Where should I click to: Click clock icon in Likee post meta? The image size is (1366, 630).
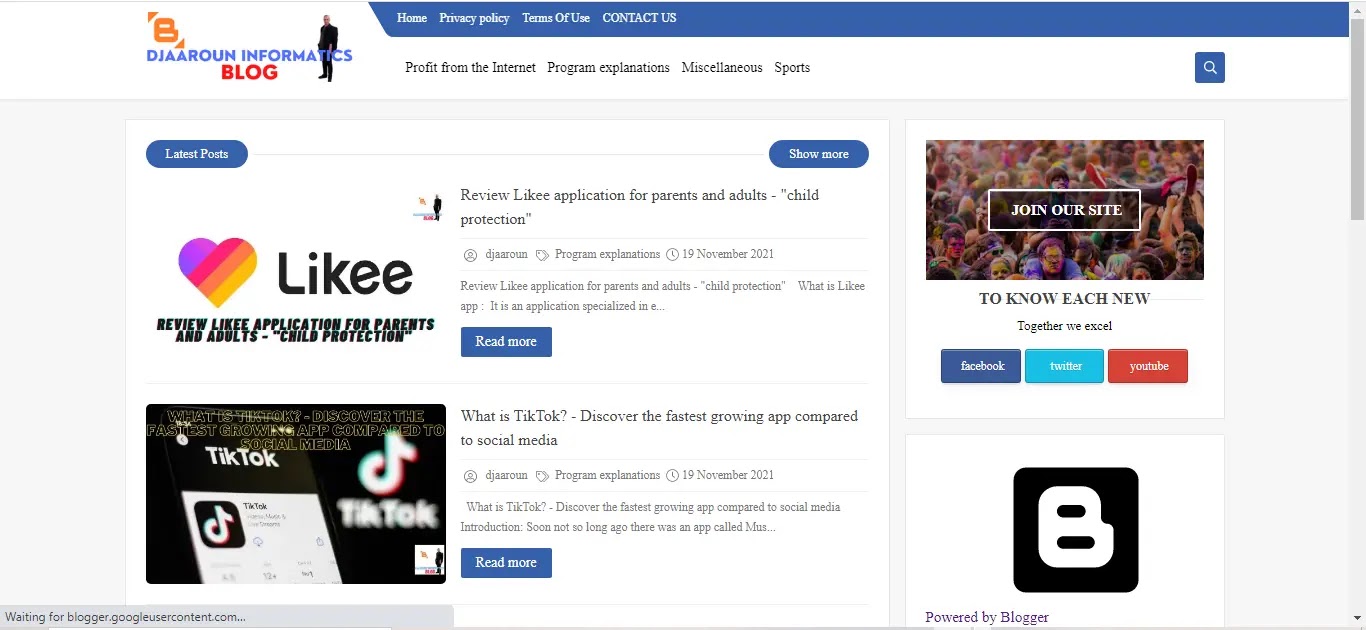click(x=672, y=255)
